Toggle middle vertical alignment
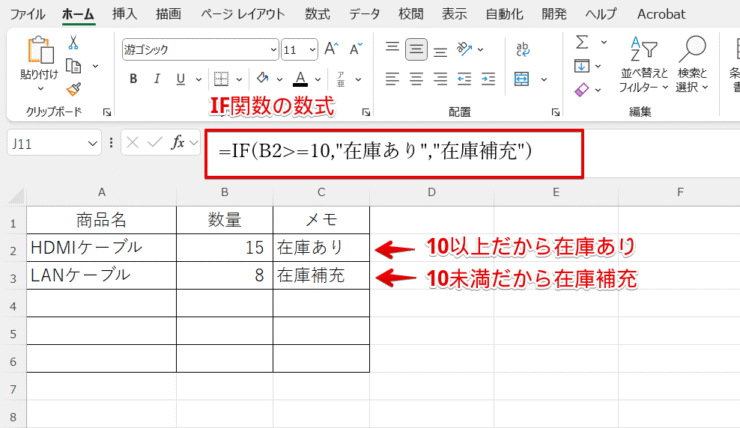740x428 pixels. click(416, 49)
